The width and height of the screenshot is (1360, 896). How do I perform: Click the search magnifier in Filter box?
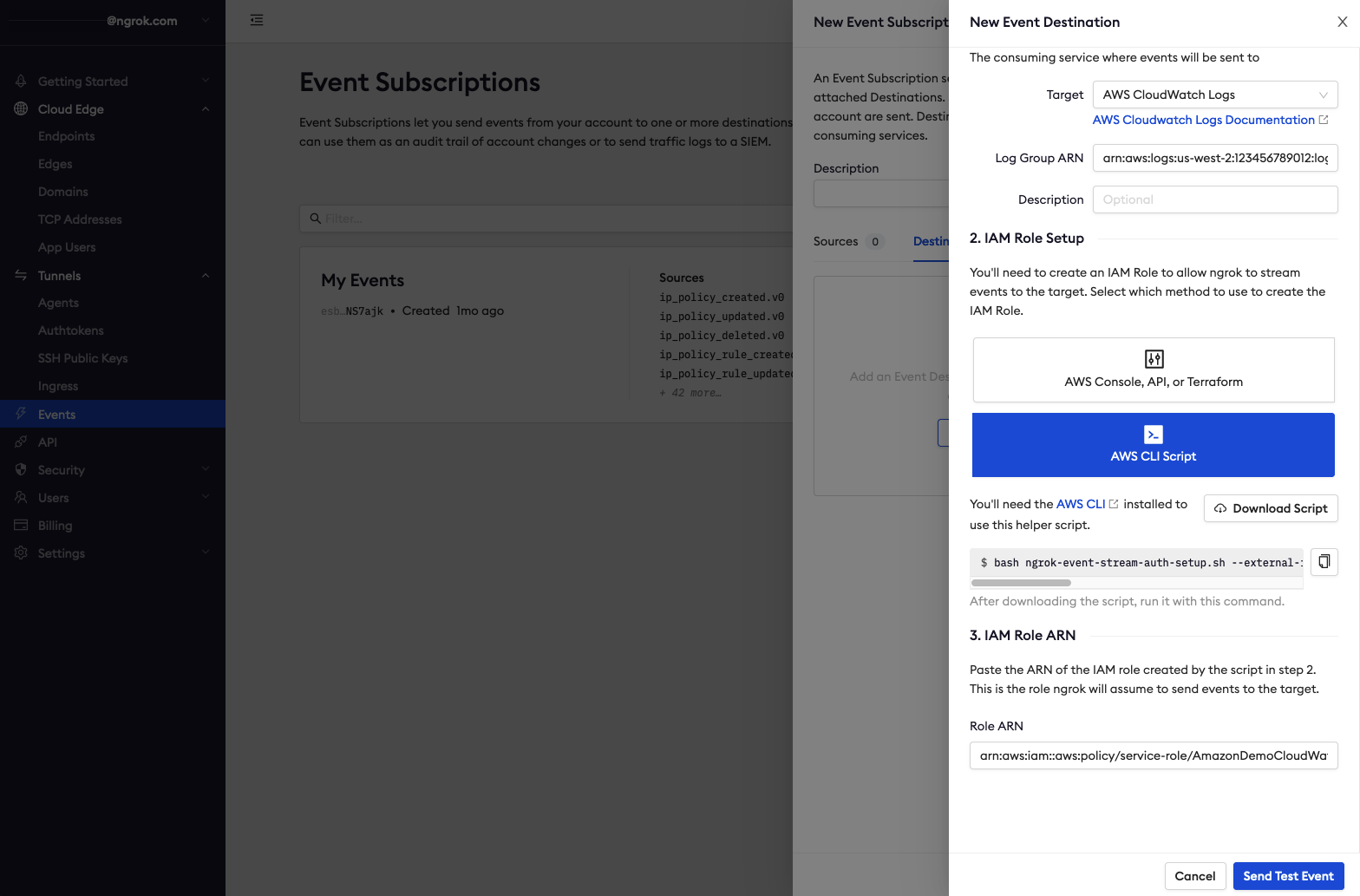[316, 219]
